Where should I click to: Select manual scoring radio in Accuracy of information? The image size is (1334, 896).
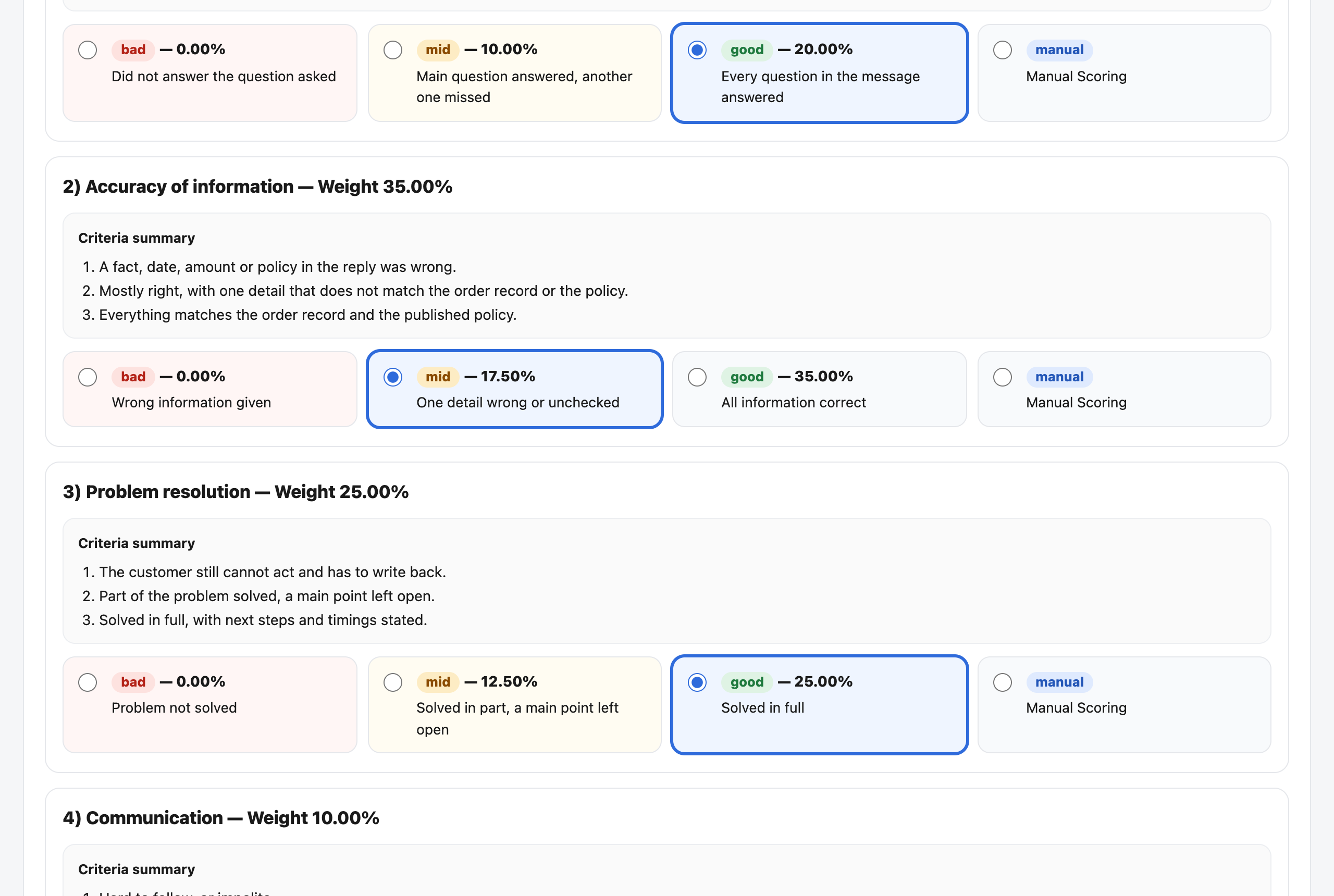tap(1003, 377)
